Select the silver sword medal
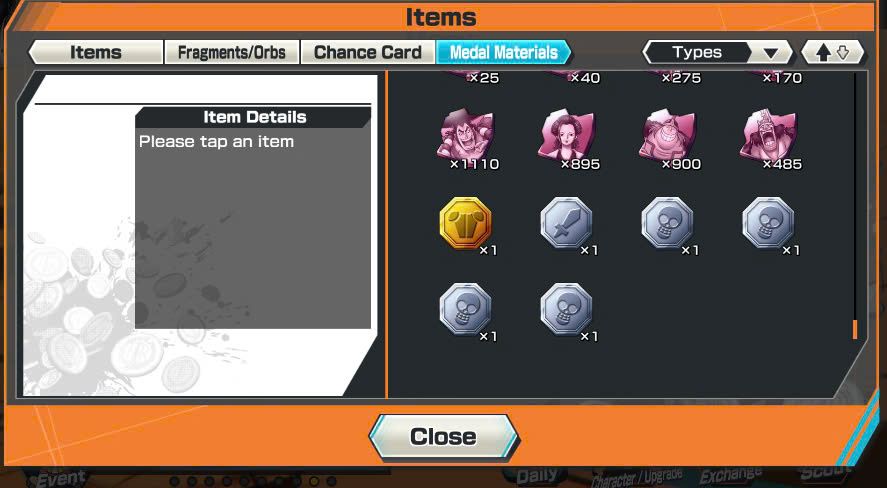Screen dimensions: 887x488 click(x=566, y=223)
